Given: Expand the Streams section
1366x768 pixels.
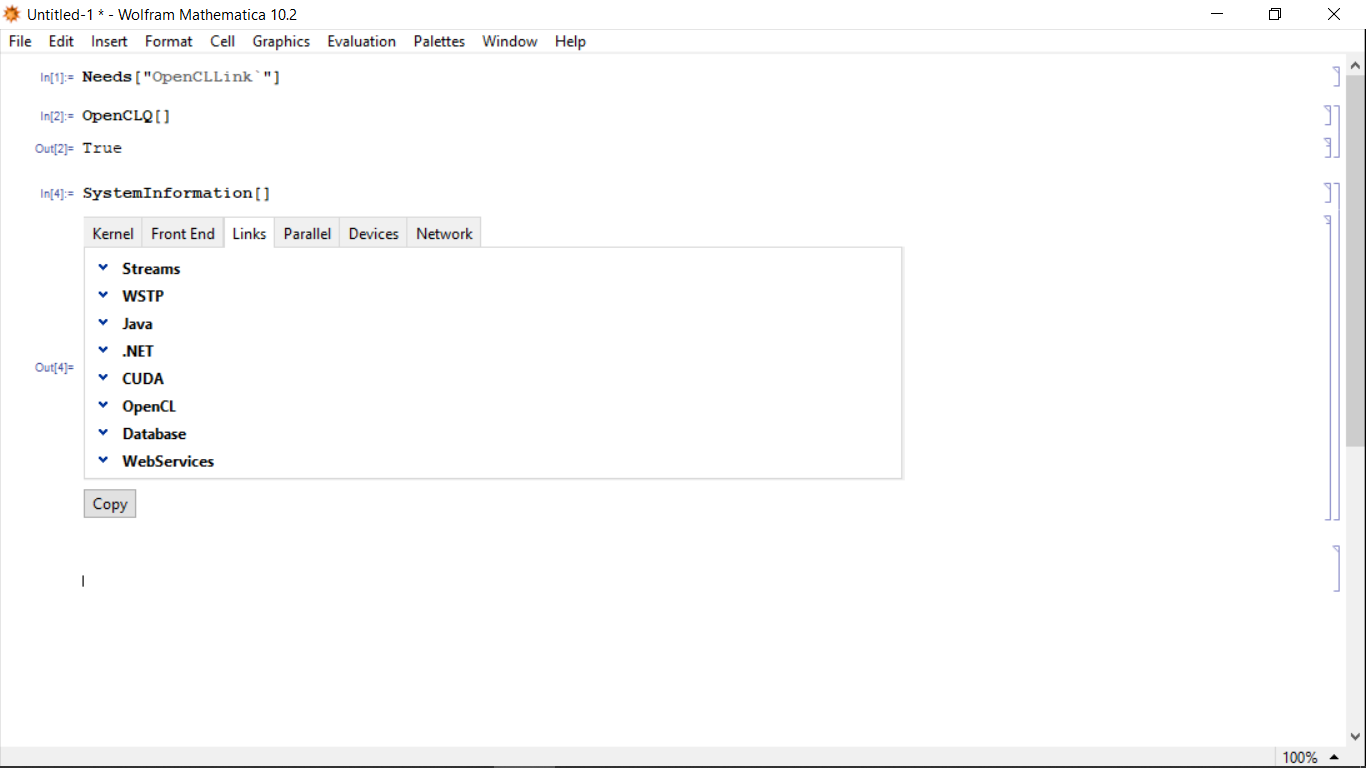Looking at the screenshot, I should (x=103, y=268).
